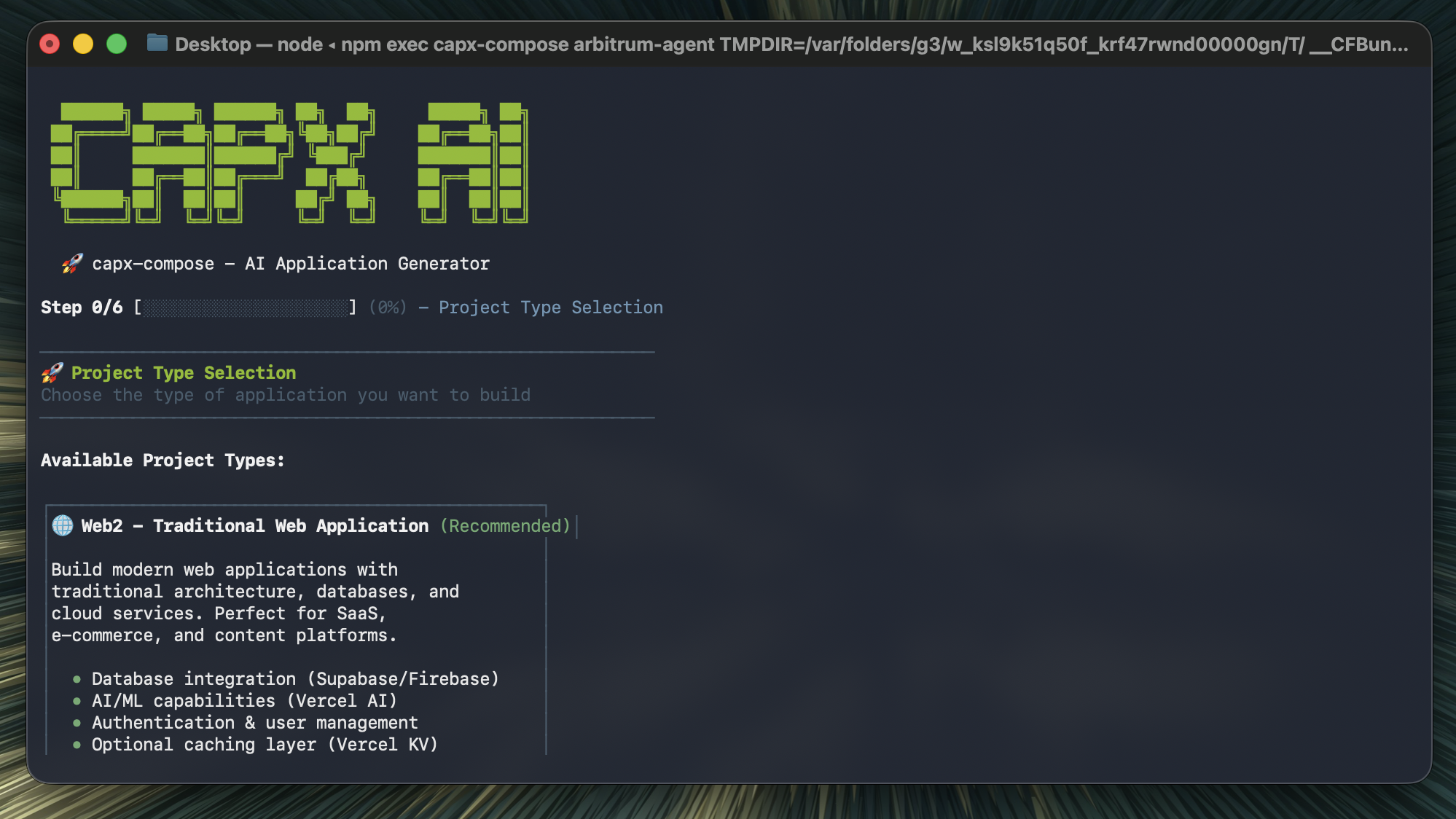Click the rocket icon beside Project Type Selection
Screen dimensions: 1456x819
pyautogui.click(x=50, y=373)
